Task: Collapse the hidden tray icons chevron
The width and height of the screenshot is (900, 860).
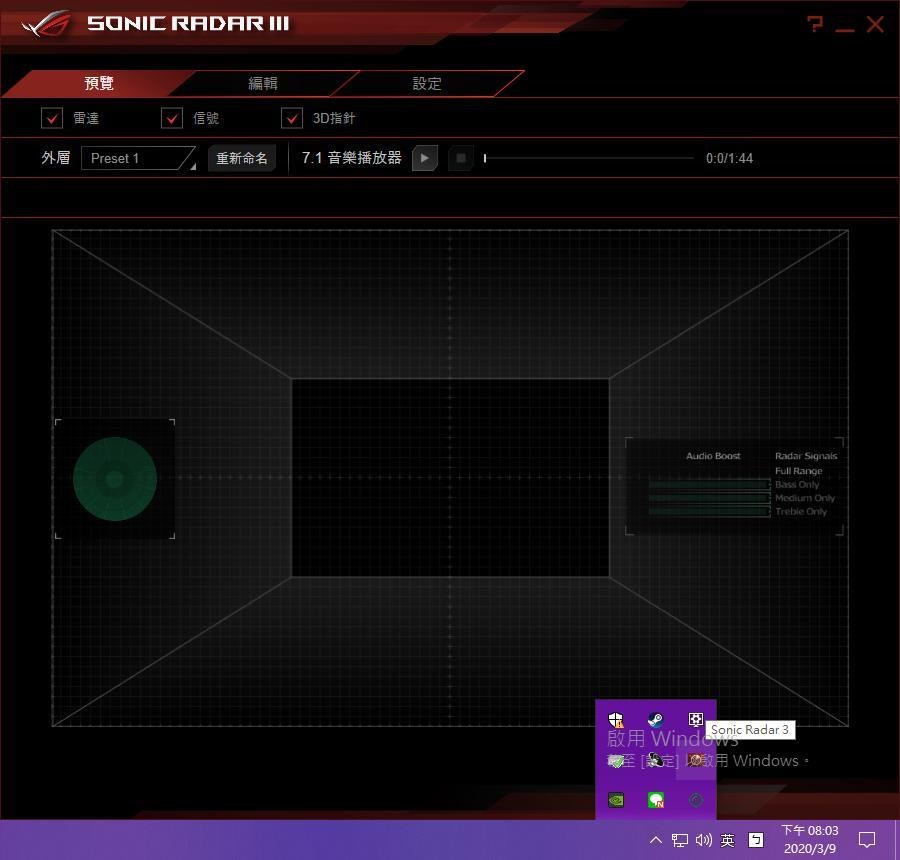Action: pos(655,840)
